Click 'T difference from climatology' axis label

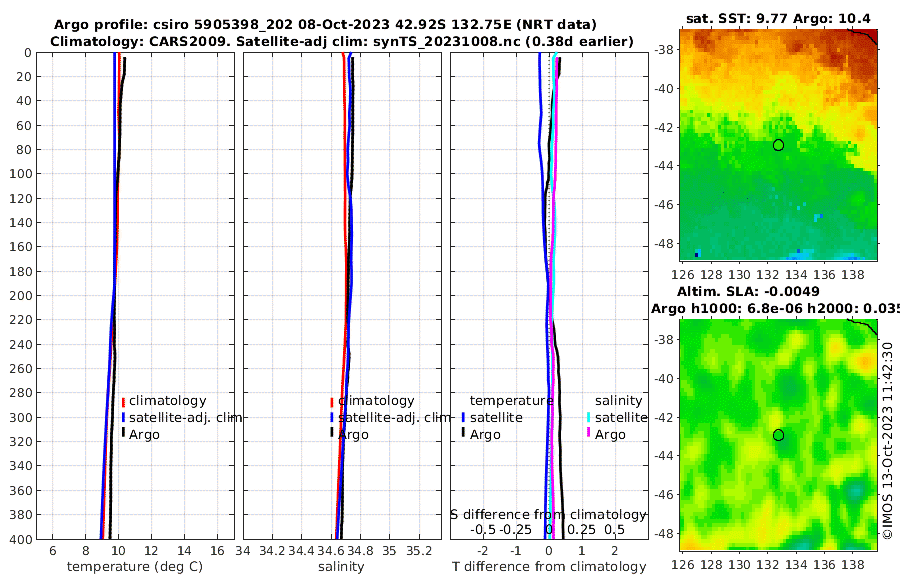[x=549, y=567]
